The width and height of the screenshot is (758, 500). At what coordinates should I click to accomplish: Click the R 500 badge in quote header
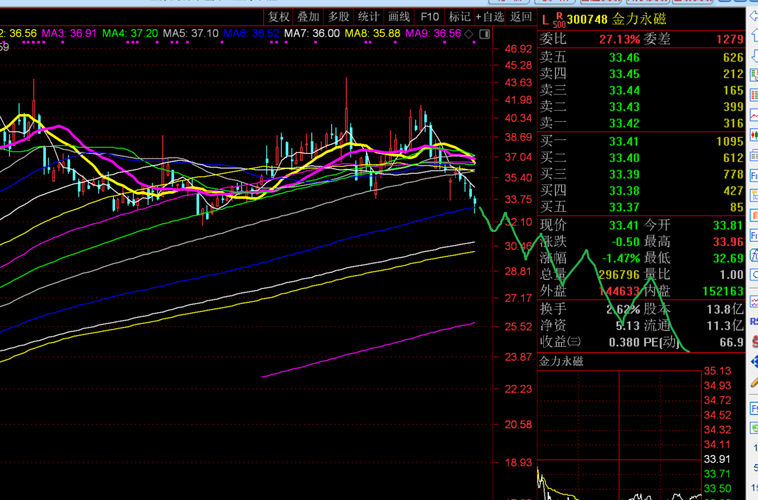coord(559,20)
